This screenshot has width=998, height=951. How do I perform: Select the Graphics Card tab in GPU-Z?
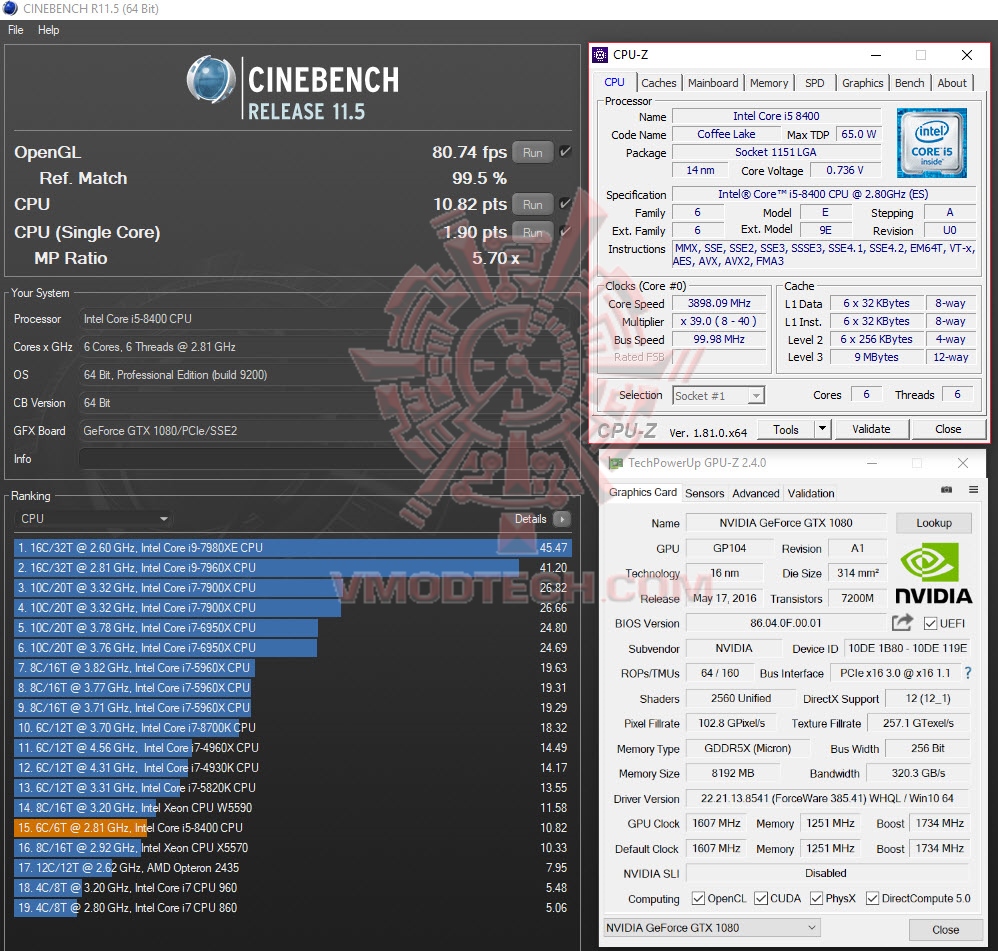[642, 492]
